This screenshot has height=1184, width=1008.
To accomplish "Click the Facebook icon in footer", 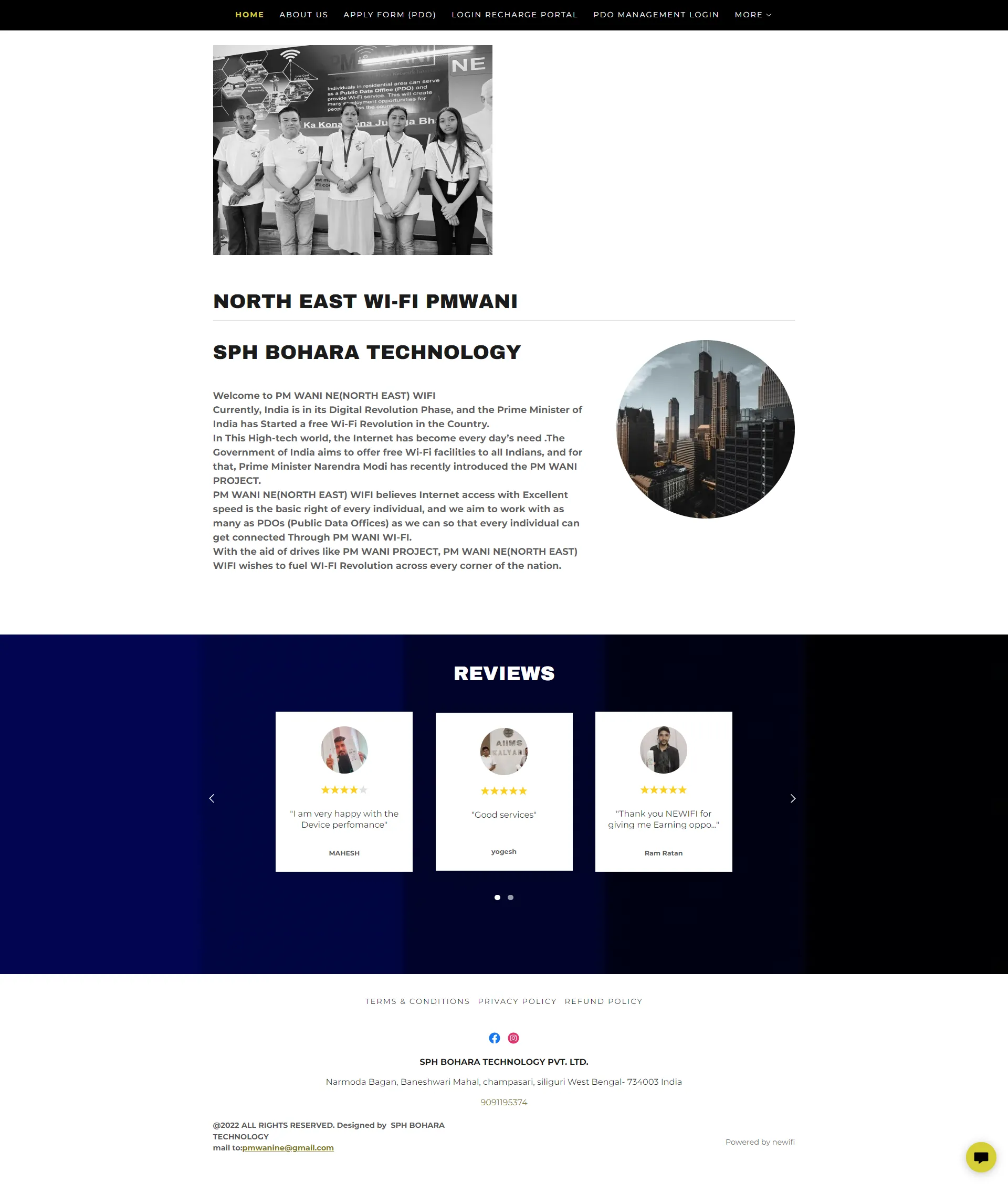I will [x=494, y=1037].
